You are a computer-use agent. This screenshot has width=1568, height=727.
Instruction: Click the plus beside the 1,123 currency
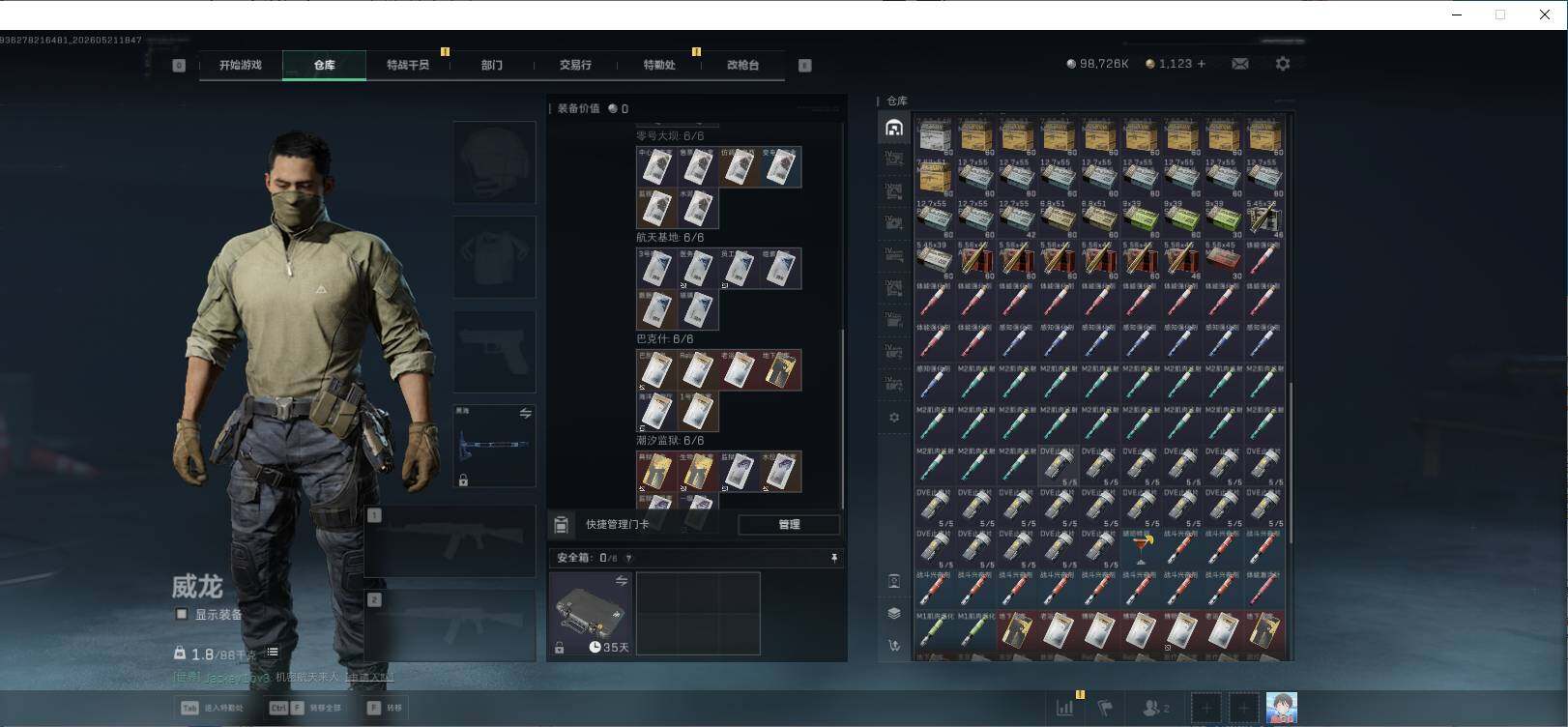(1202, 64)
